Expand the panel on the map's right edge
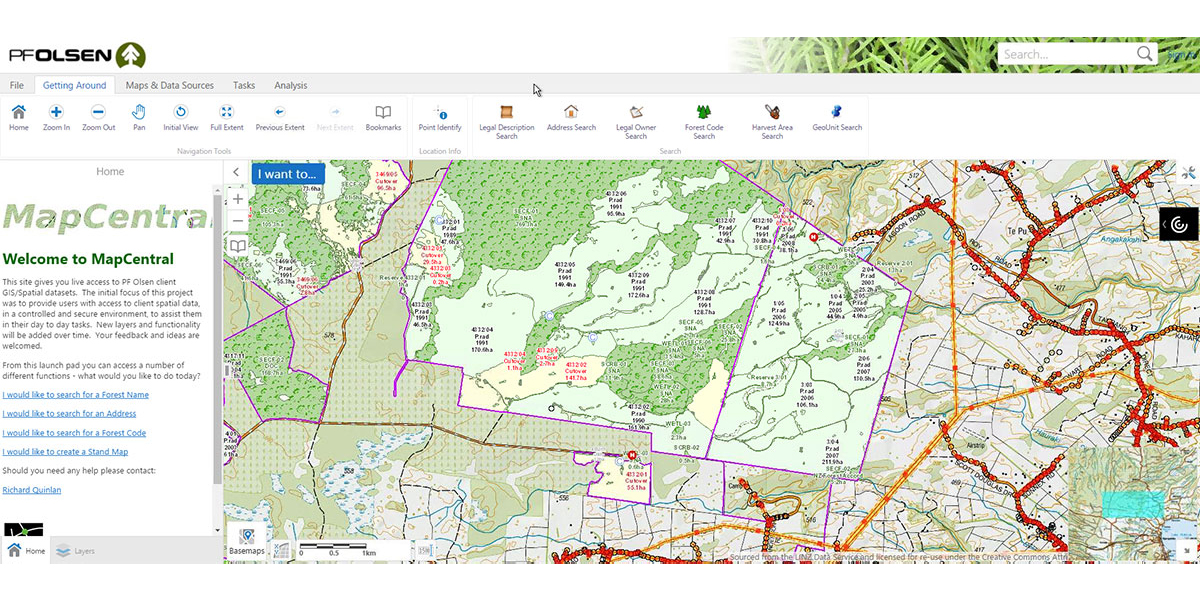Screen dimensions: 1200x600 1164,224
